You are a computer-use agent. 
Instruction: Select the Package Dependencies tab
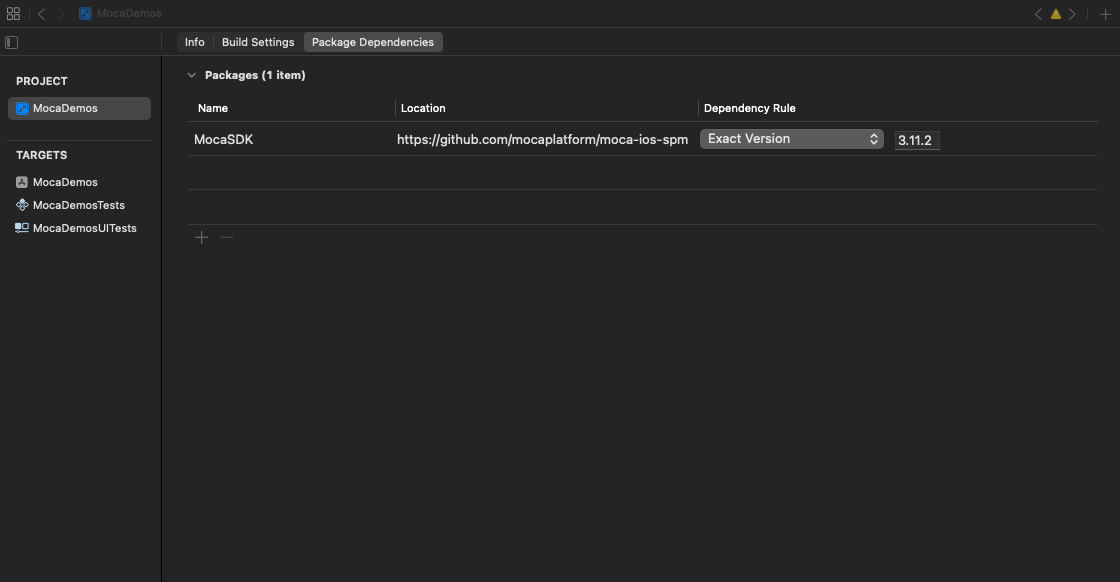coord(373,42)
